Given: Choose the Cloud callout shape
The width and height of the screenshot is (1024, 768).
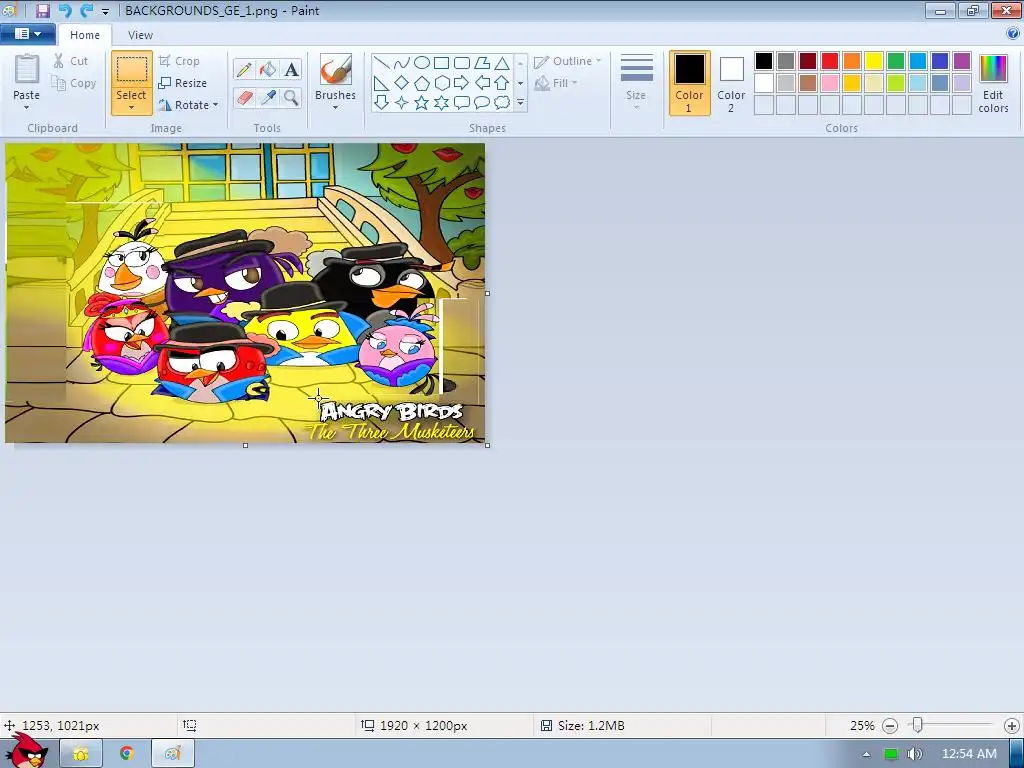Looking at the screenshot, I should (x=502, y=103).
